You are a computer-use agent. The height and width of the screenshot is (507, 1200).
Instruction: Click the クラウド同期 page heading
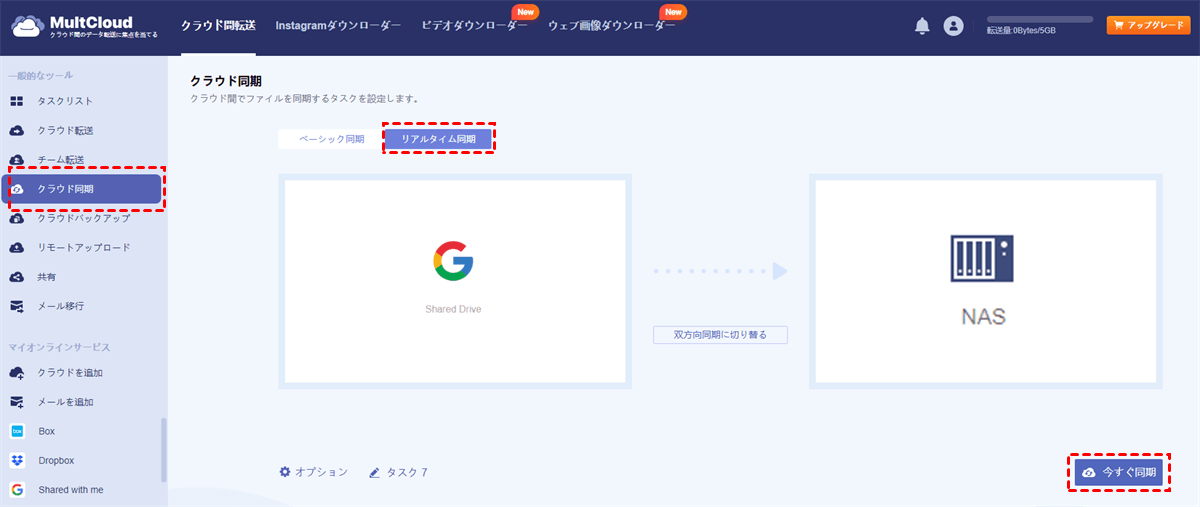[x=226, y=80]
